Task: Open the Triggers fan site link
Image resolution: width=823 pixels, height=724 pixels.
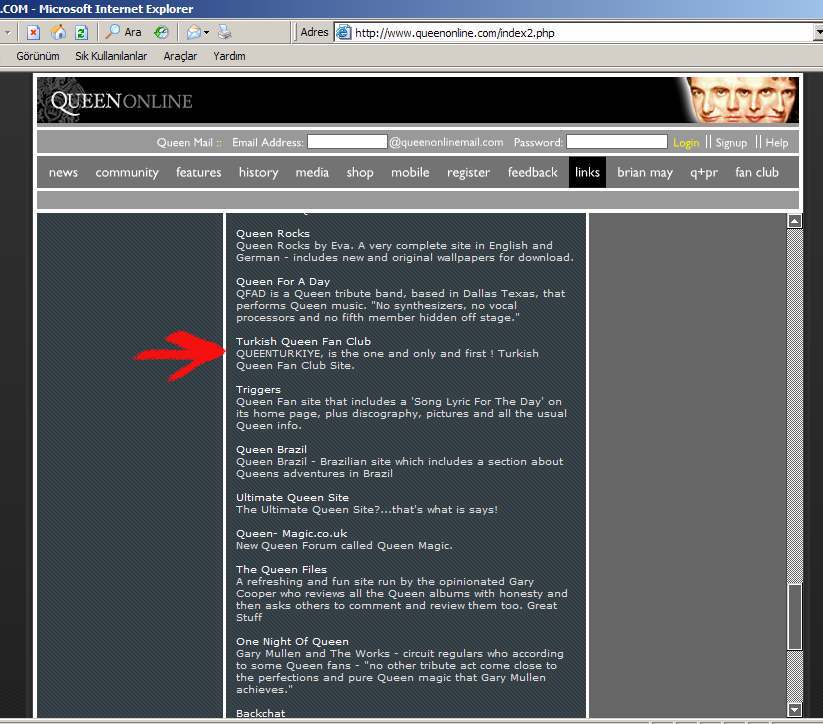Action: [x=258, y=390]
